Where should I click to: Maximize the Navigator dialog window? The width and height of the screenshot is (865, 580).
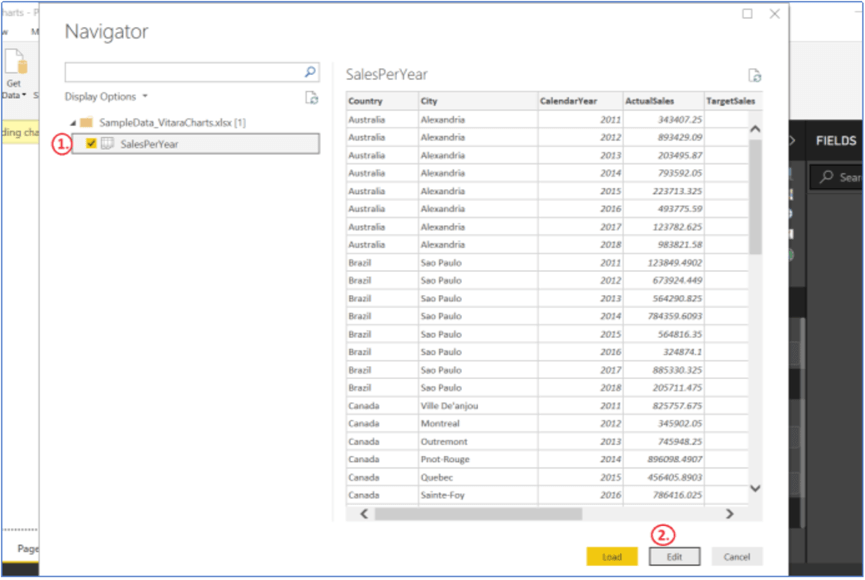click(x=747, y=14)
